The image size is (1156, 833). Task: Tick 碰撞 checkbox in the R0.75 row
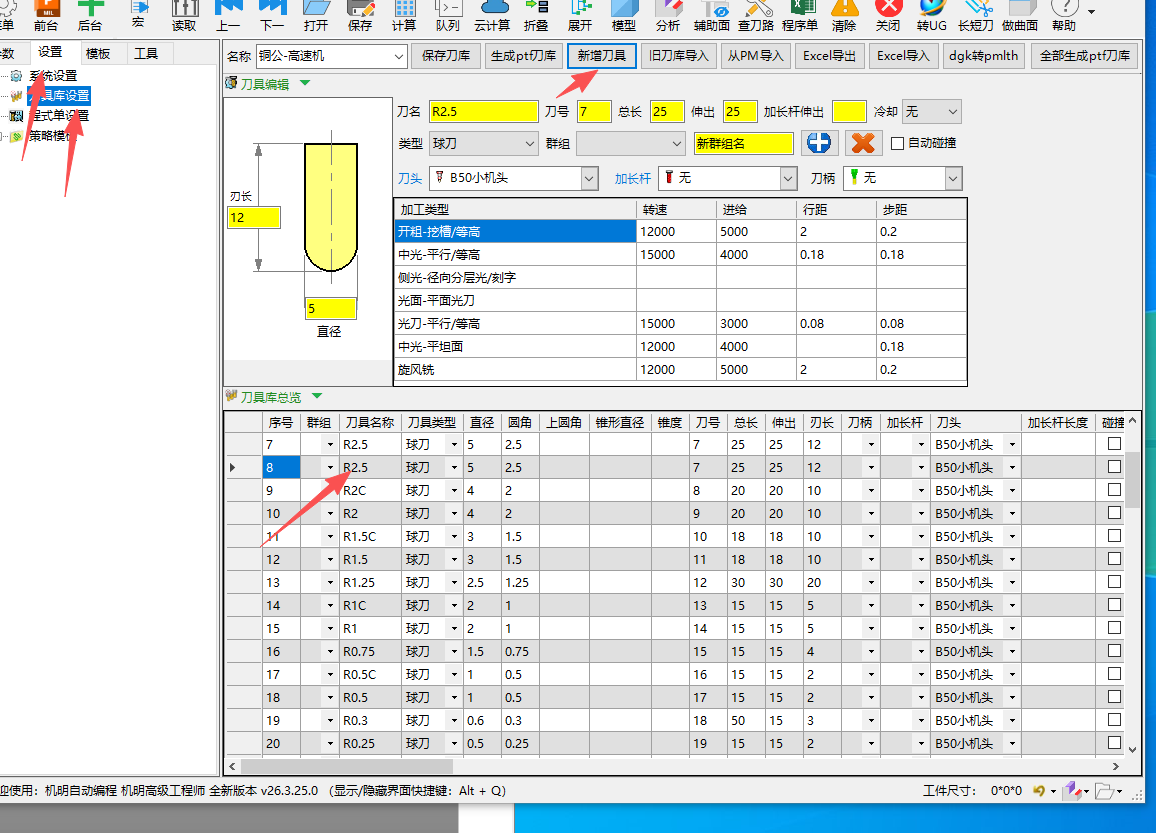tap(1114, 651)
